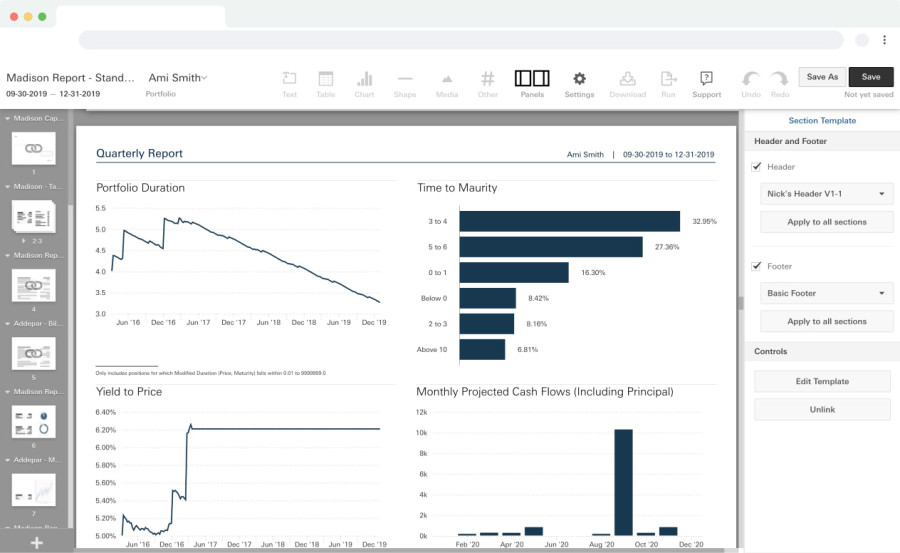The height and width of the screenshot is (553, 900).
Task: Switch to the Section Template tab
Action: [822, 121]
